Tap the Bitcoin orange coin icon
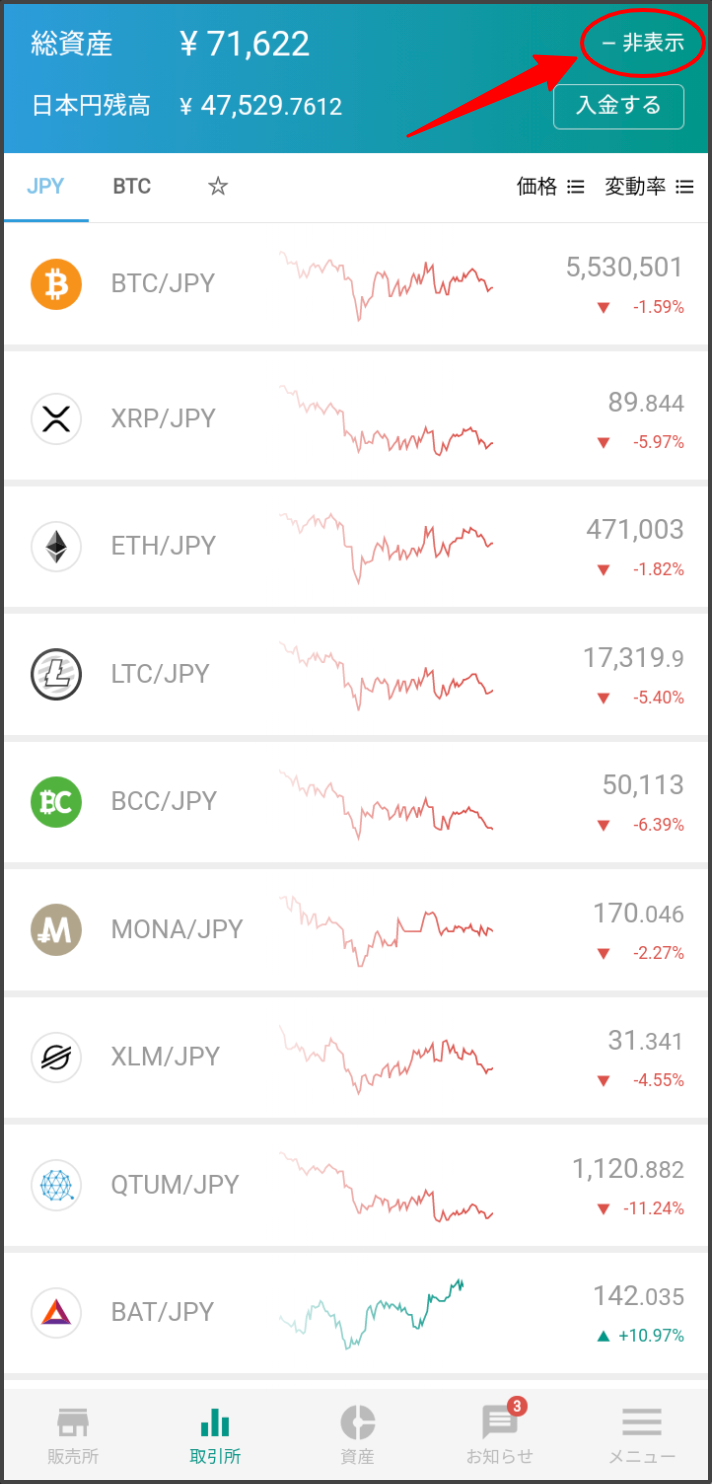The width and height of the screenshot is (712, 1484). click(56, 284)
